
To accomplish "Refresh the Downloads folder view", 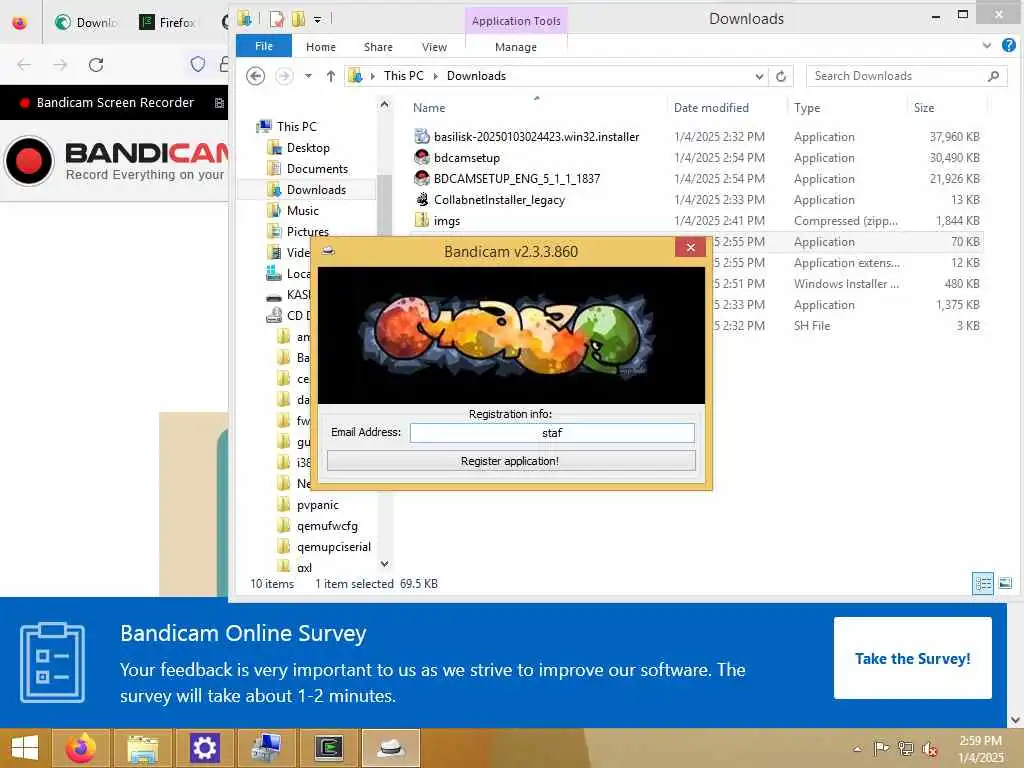I will tap(781, 76).
